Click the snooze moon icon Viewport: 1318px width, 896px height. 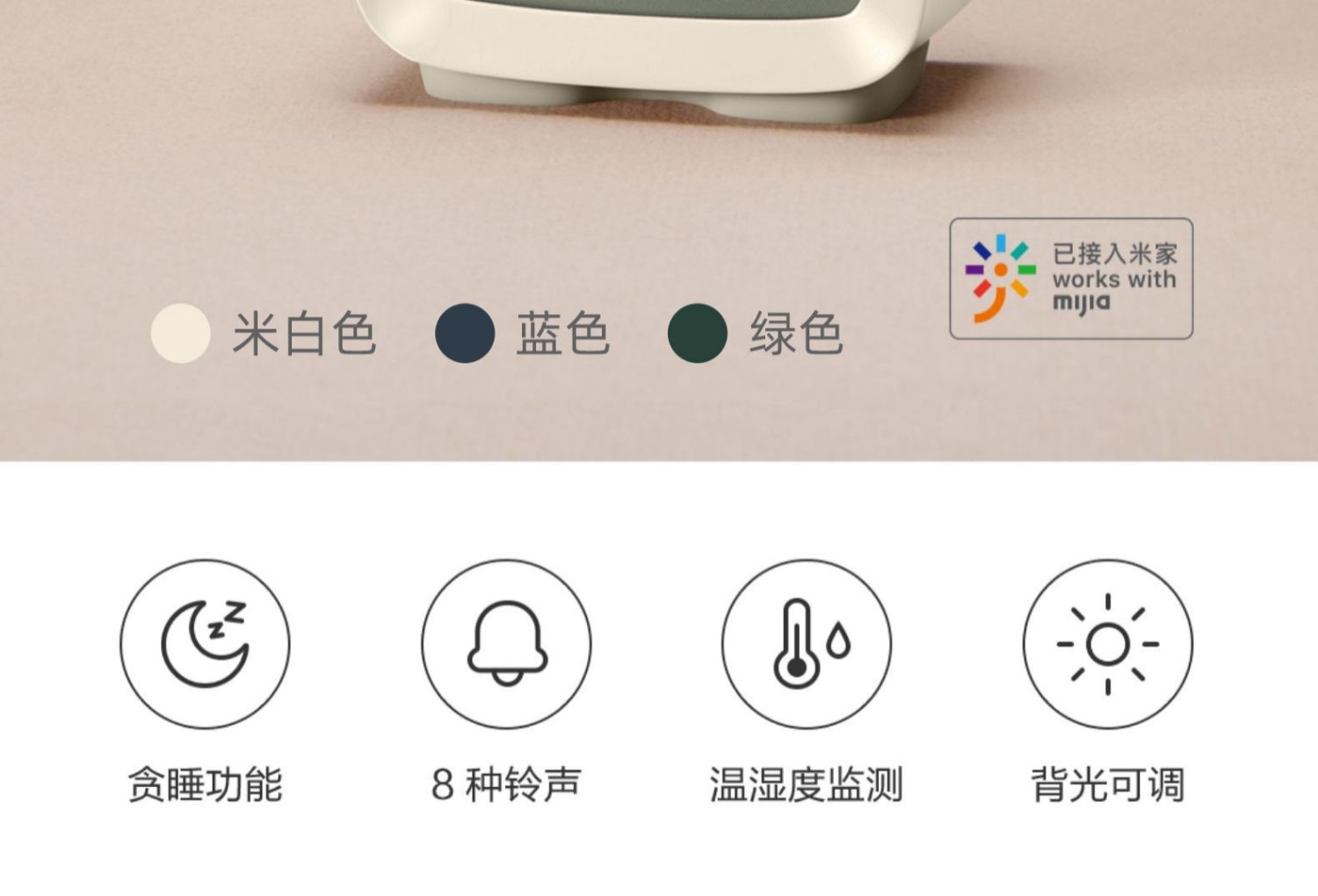[x=205, y=644]
